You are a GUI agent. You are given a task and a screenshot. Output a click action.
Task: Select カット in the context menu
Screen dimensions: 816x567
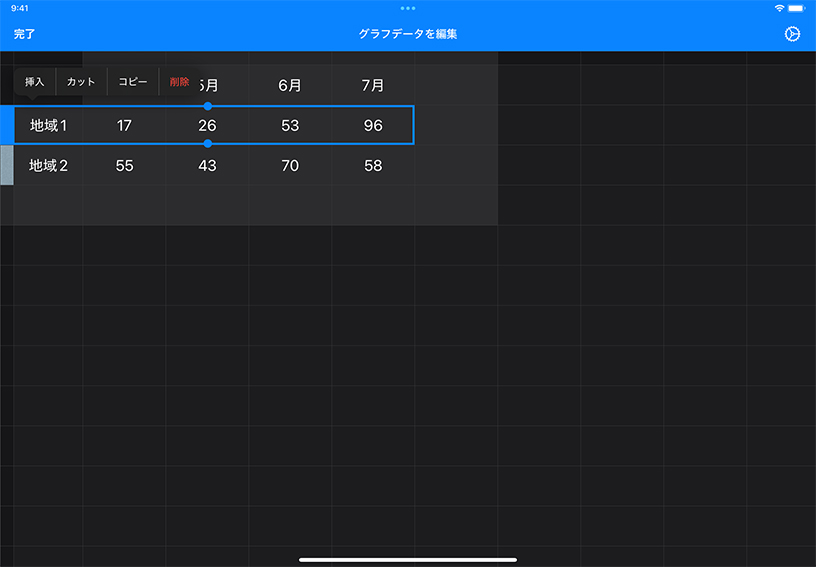(x=81, y=82)
